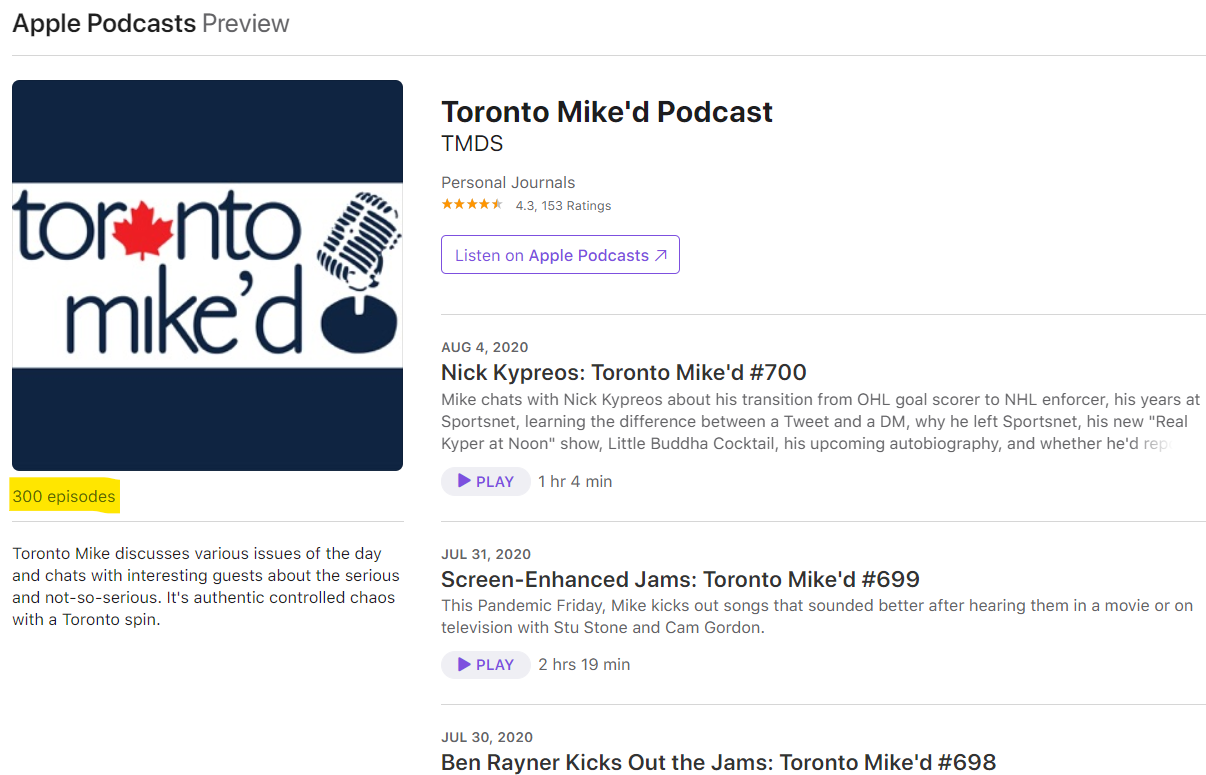Viewport: 1206px width, 775px height.
Task: Click the 4.3, 153 Ratings text
Action: 563,206
